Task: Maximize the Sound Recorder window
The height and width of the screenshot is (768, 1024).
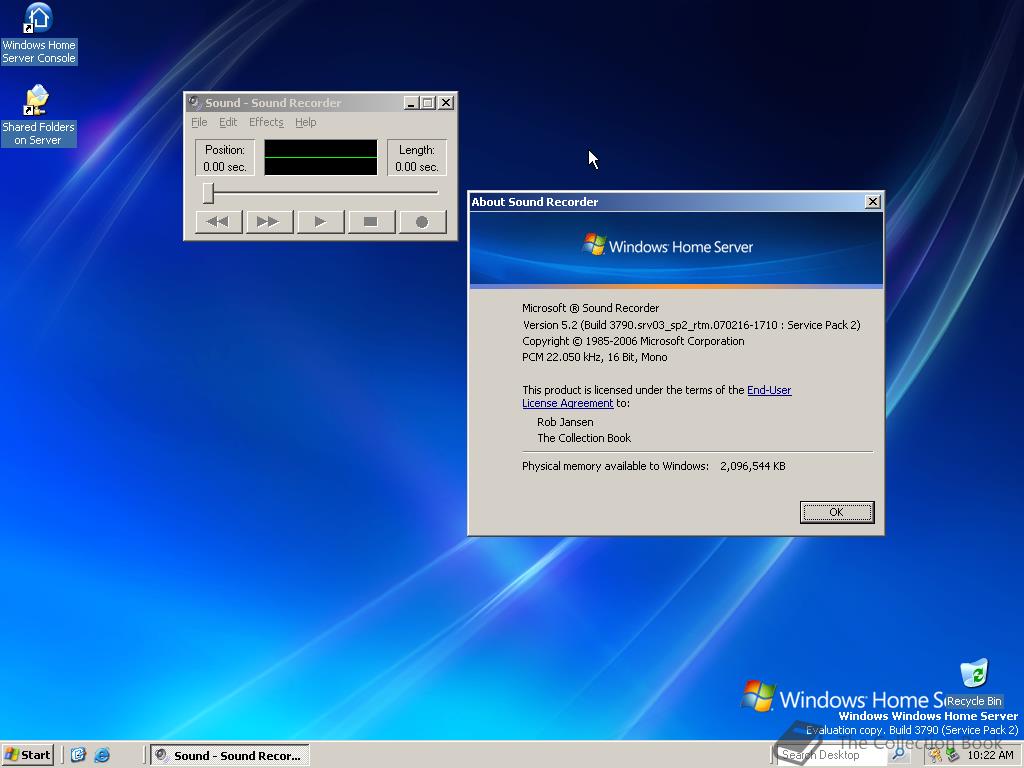Action: [427, 103]
